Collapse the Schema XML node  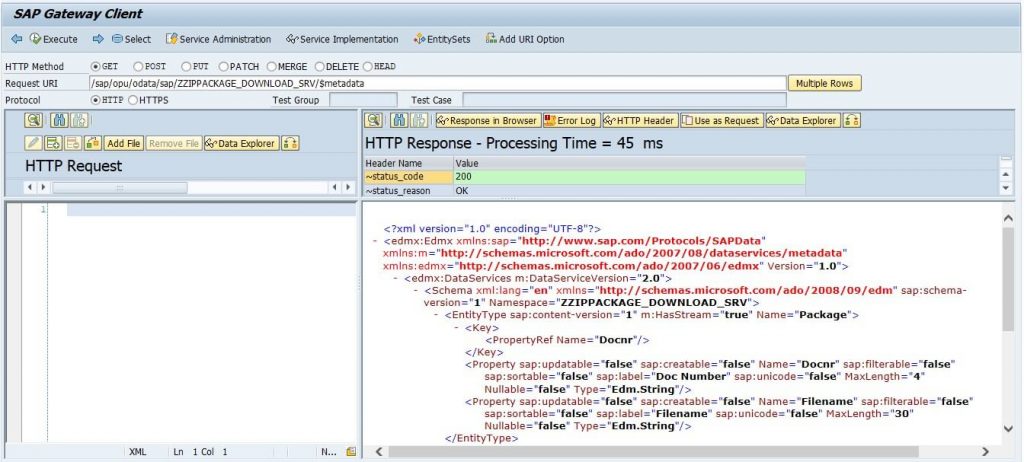(x=416, y=291)
